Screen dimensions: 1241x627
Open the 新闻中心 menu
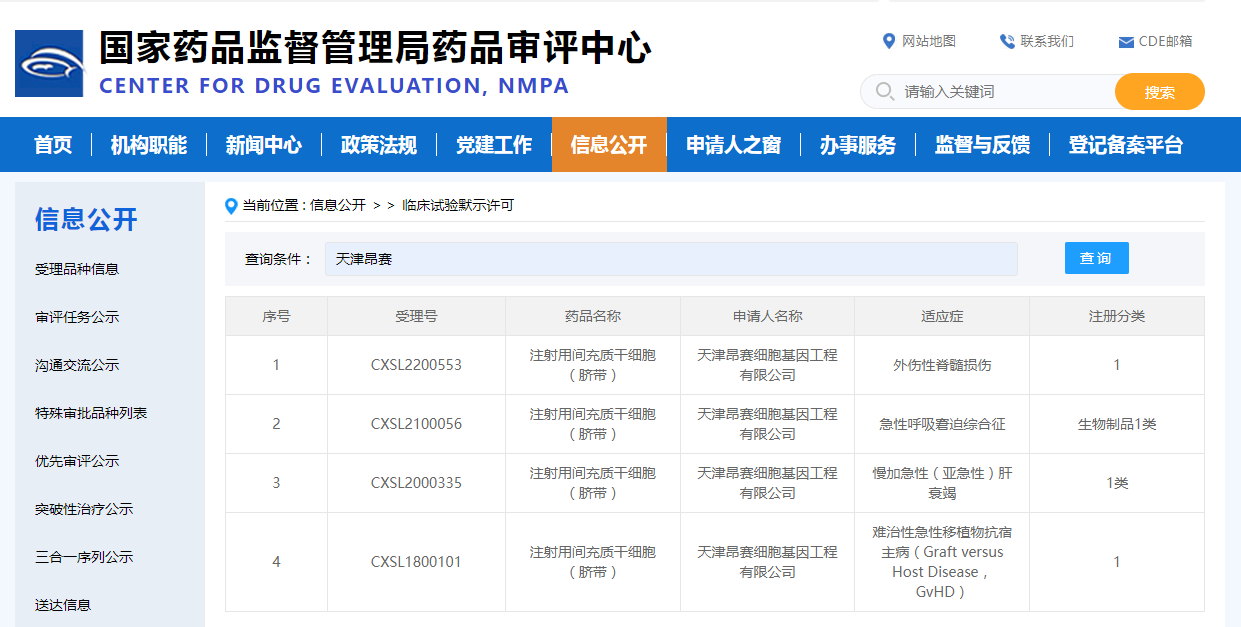coord(264,145)
